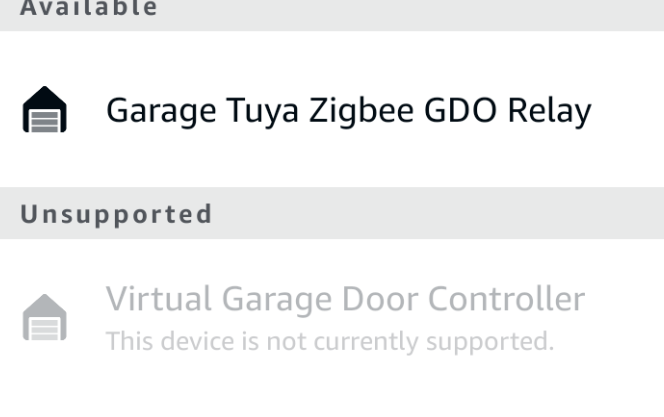Screen dimensions: 664x417
Task: Click the 'GDO' text in the available device
Action: tap(460, 110)
